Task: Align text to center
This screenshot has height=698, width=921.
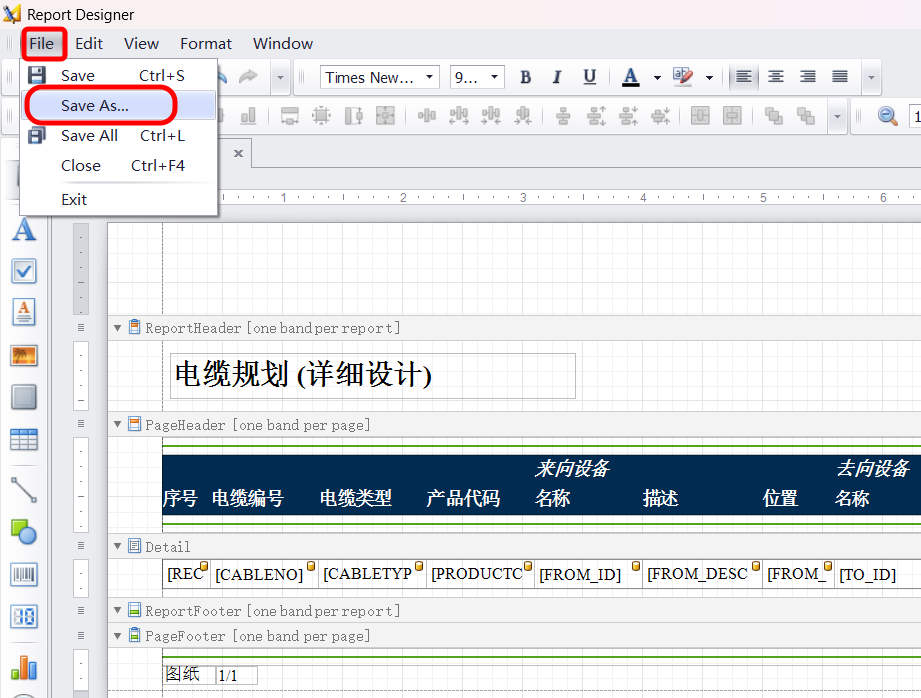Action: tap(776, 77)
